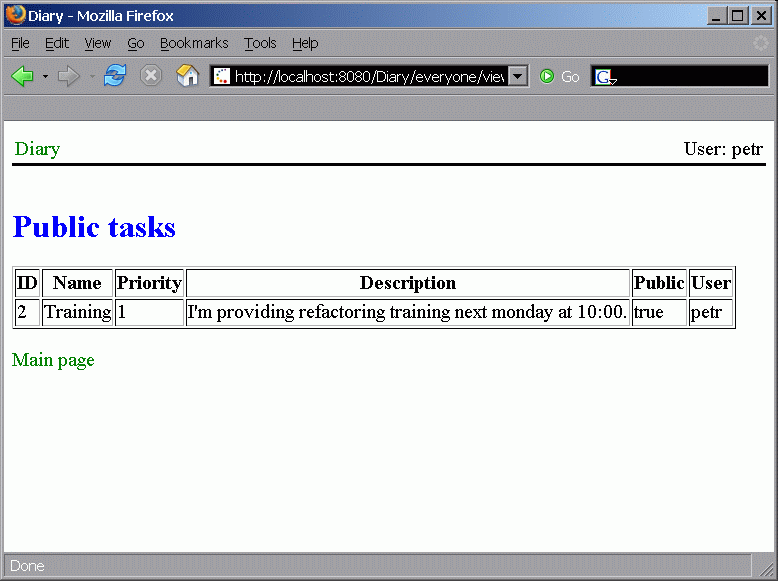The width and height of the screenshot is (778, 581).
Task: Open the Forward history dropdown arrow
Action: click(92, 77)
